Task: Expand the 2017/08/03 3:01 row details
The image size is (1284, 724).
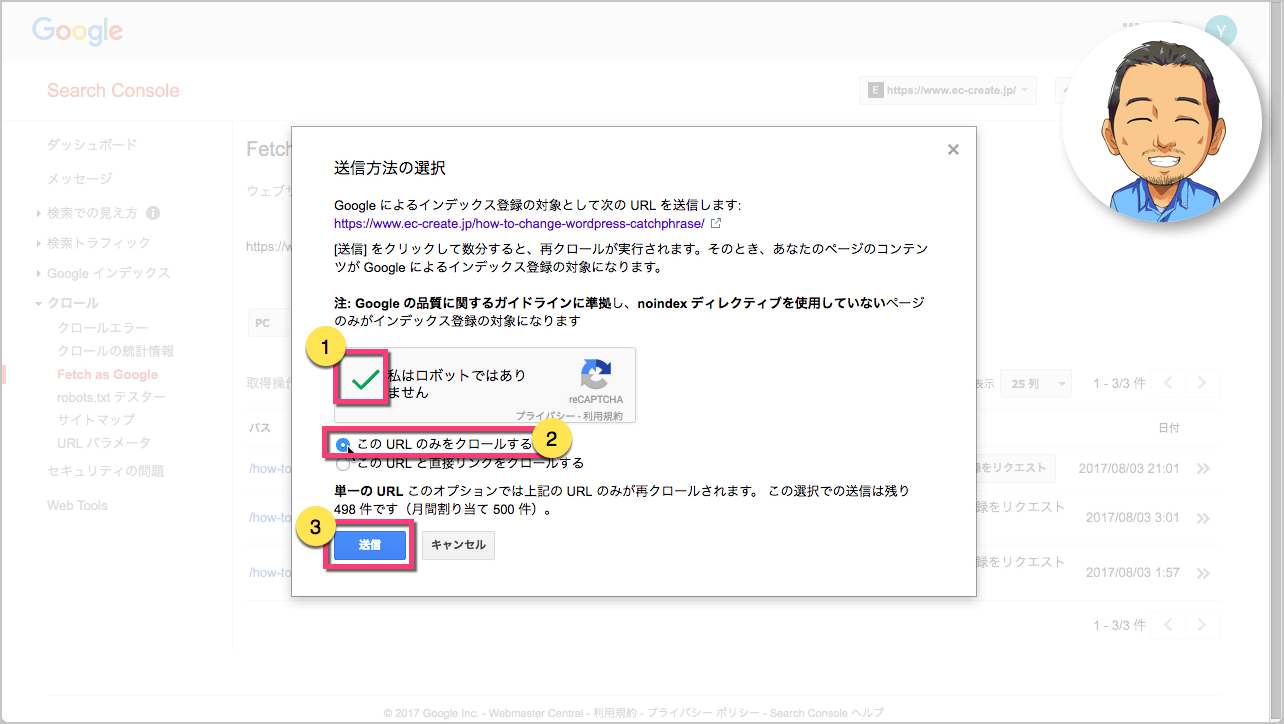Action: pyautogui.click(x=1203, y=518)
